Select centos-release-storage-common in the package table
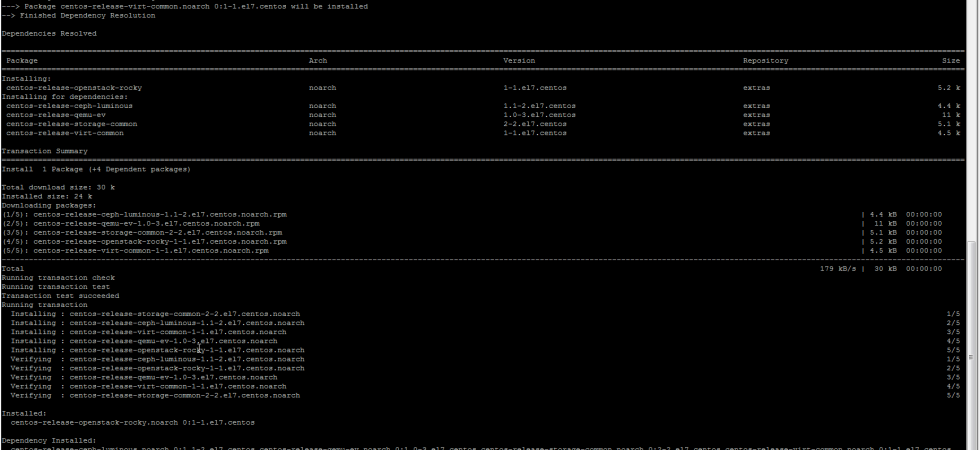980x450 pixels. click(71, 124)
